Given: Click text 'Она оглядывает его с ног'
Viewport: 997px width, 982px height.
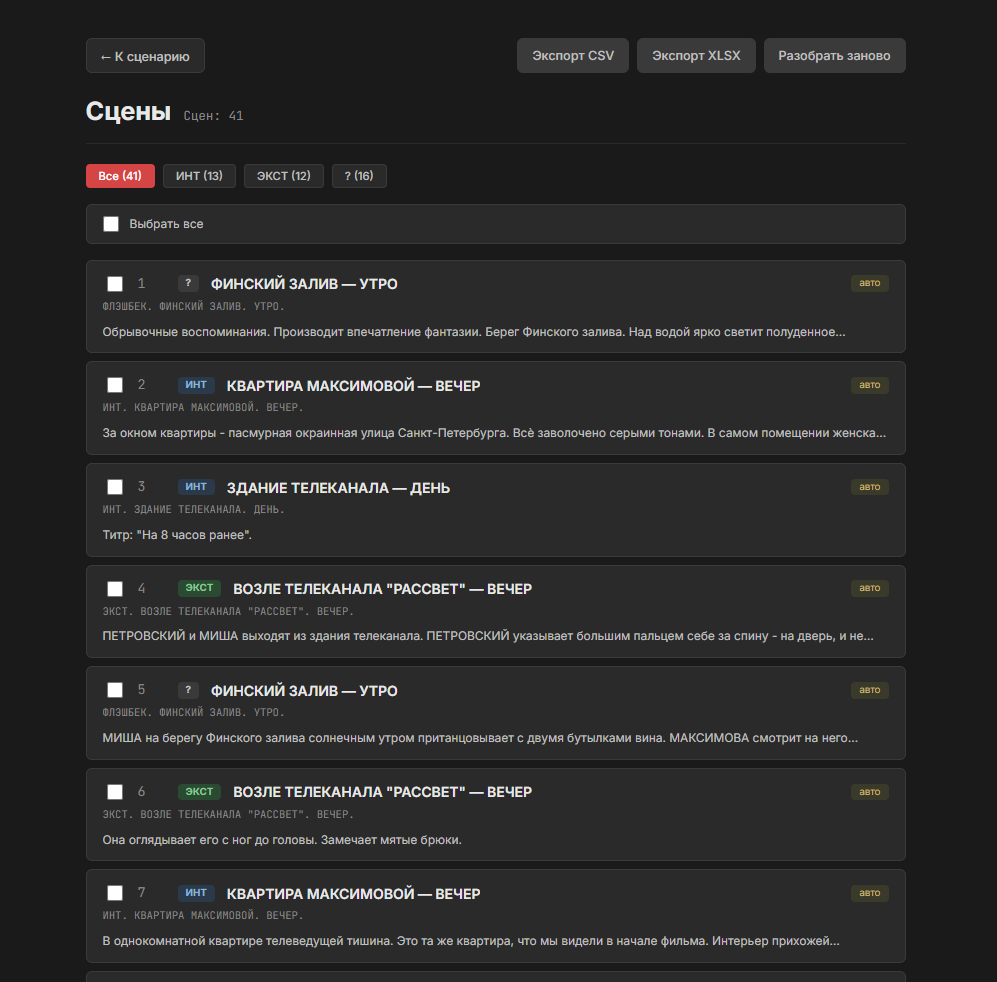Looking at the screenshot, I should tap(282, 840).
